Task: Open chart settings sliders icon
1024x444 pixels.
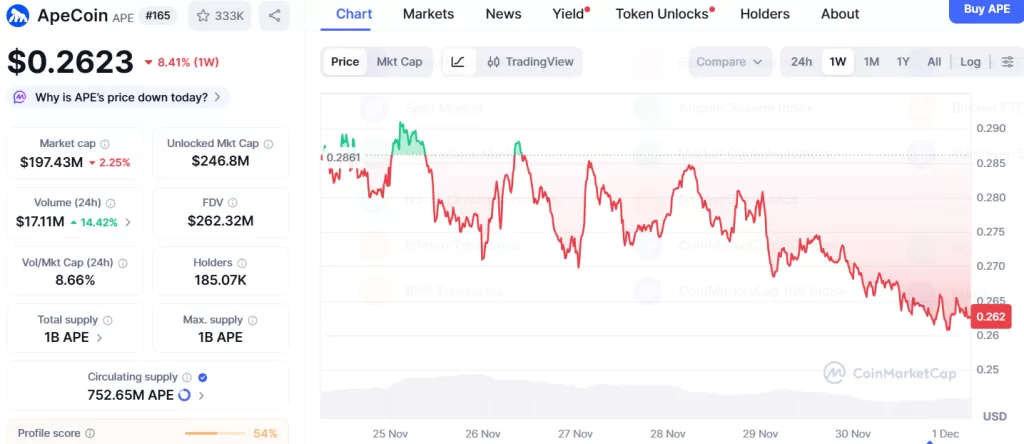Action: pyautogui.click(x=1007, y=62)
